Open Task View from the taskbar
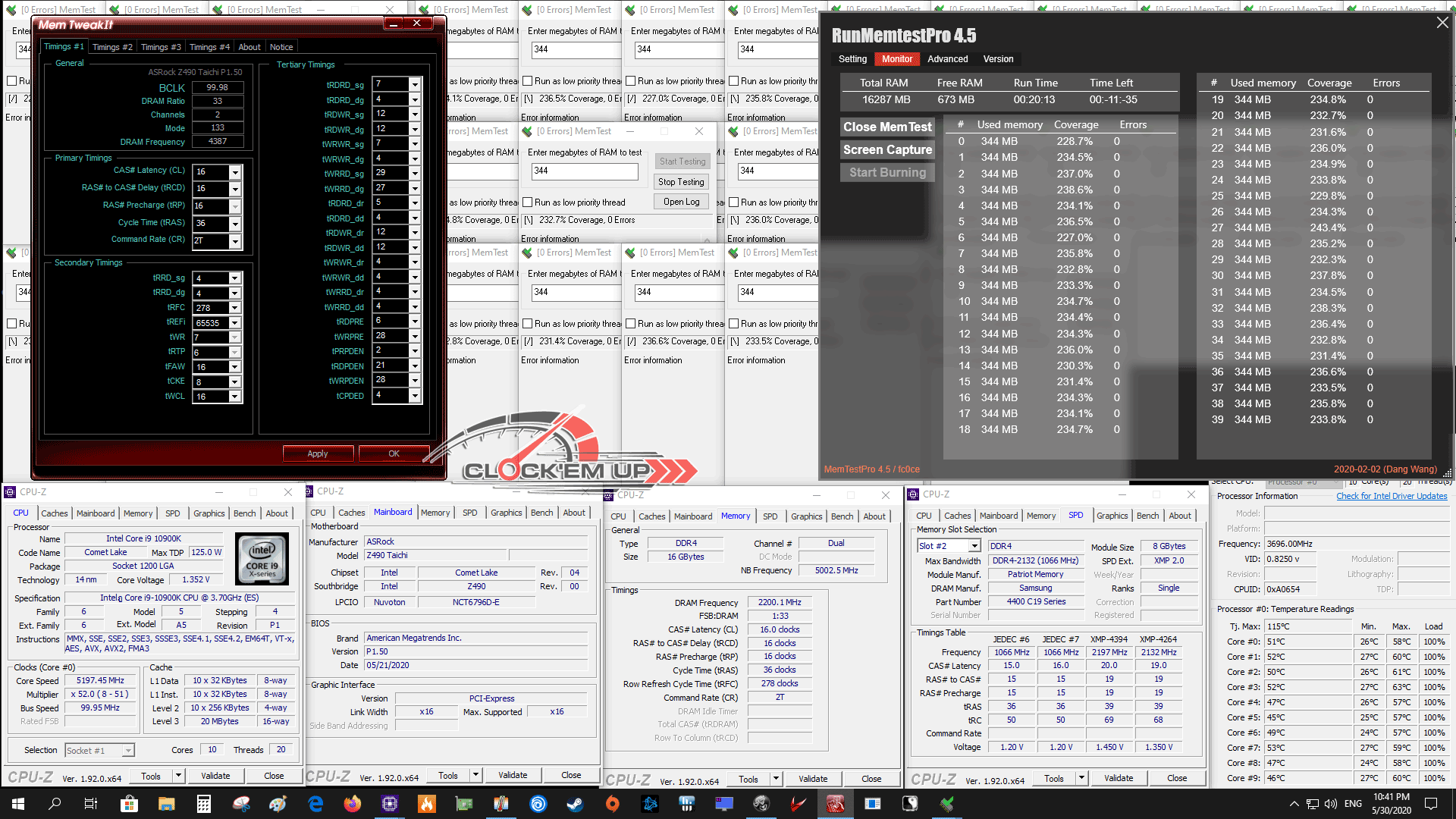1456x819 pixels. 91,803
